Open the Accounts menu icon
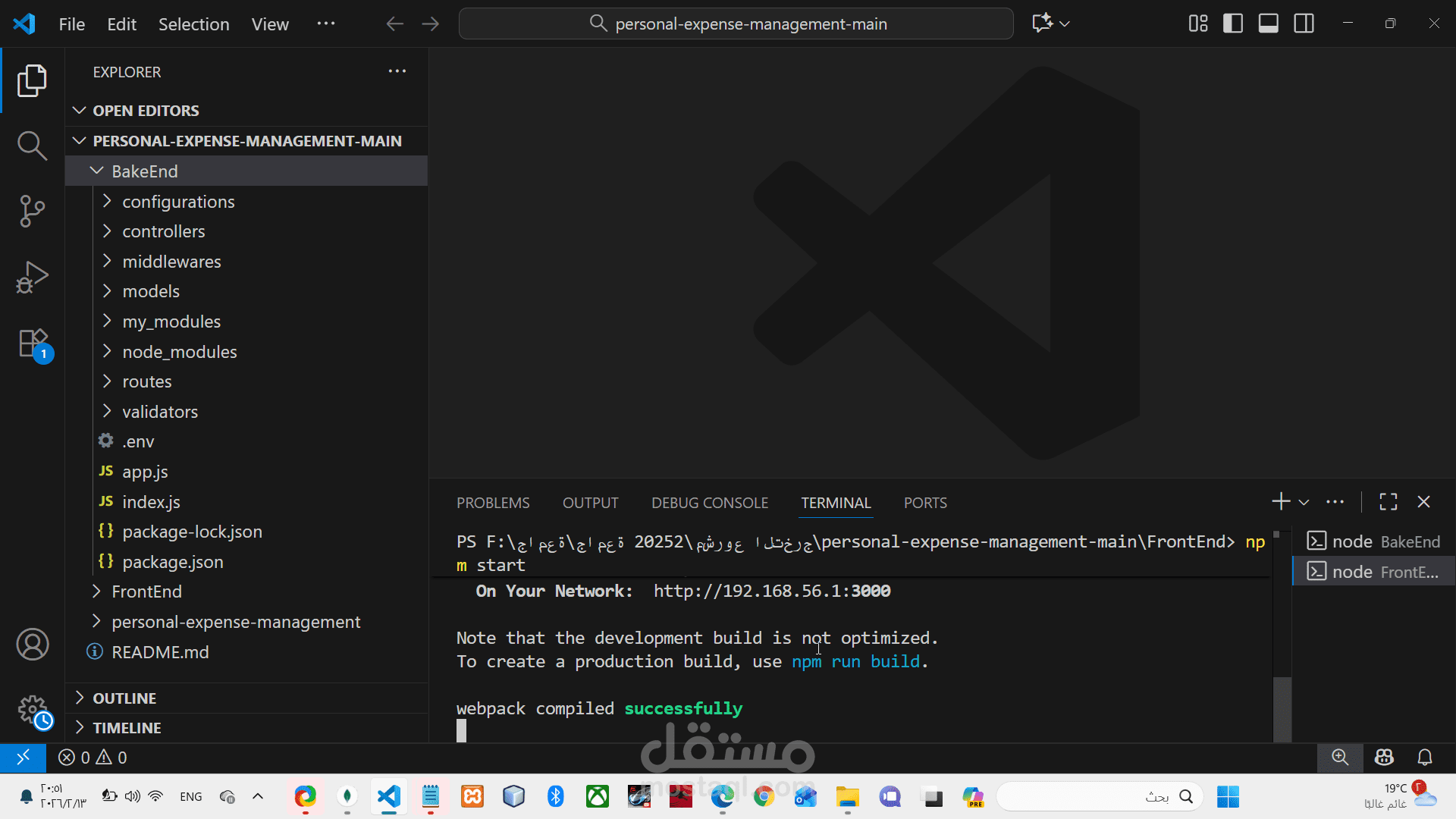This screenshot has height=819, width=1456. point(32,645)
